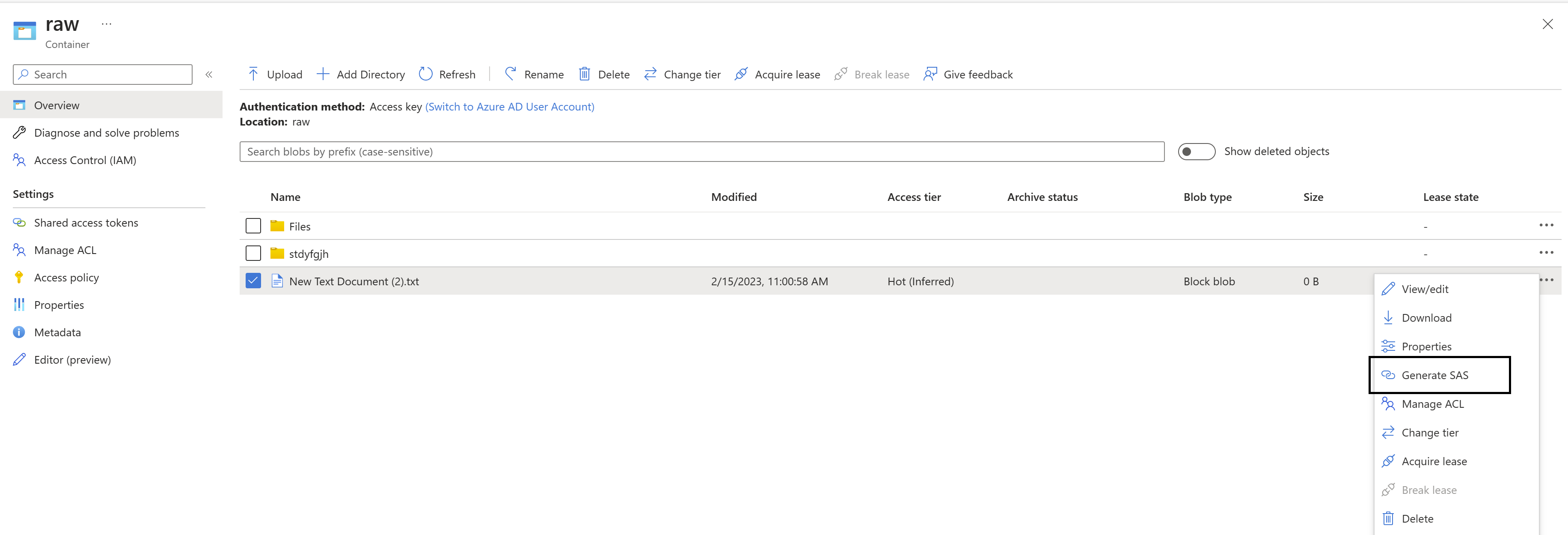Collapse the left sidebar with chevrons
The image size is (1568, 535).
click(x=209, y=75)
